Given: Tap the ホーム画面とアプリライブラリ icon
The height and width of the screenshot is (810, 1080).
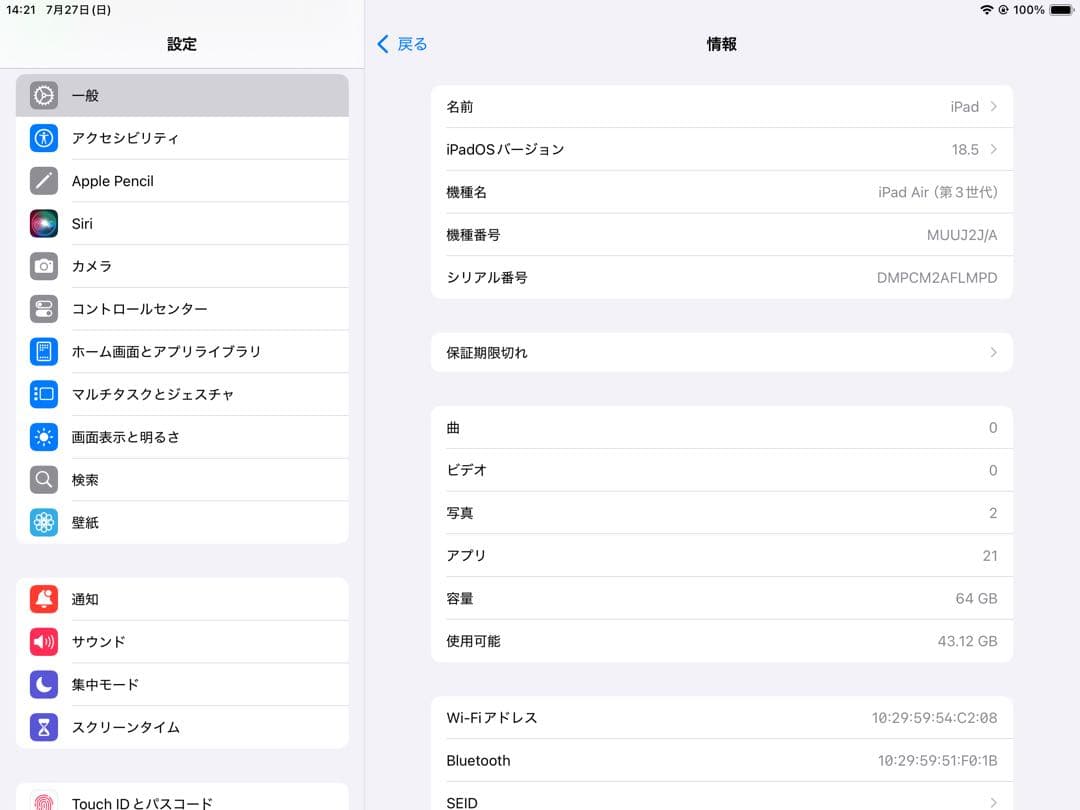Looking at the screenshot, I should pos(42,351).
